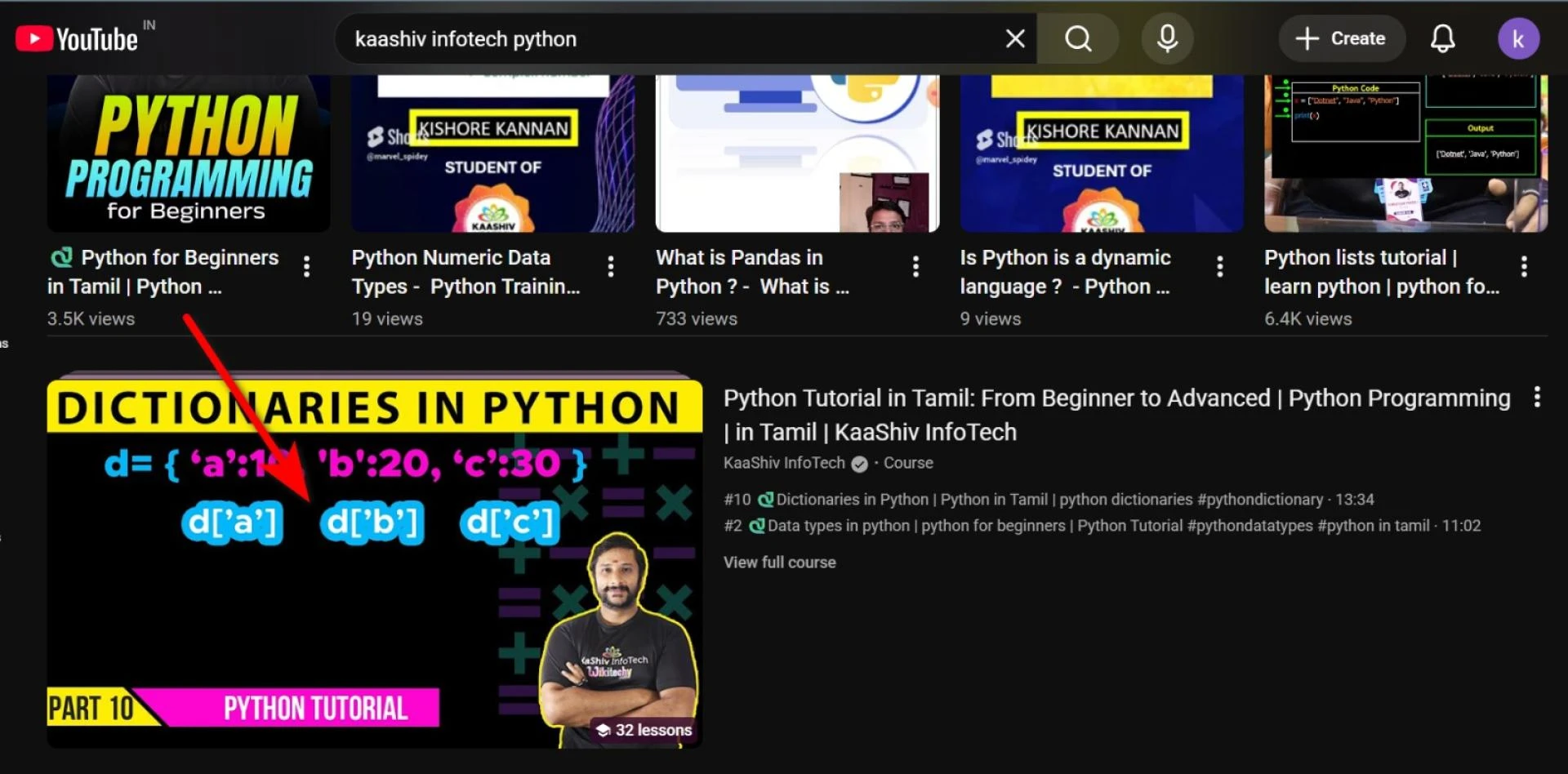The image size is (1568, 774).
Task: Open options menu for Python lists tutorial
Action: click(x=1524, y=266)
